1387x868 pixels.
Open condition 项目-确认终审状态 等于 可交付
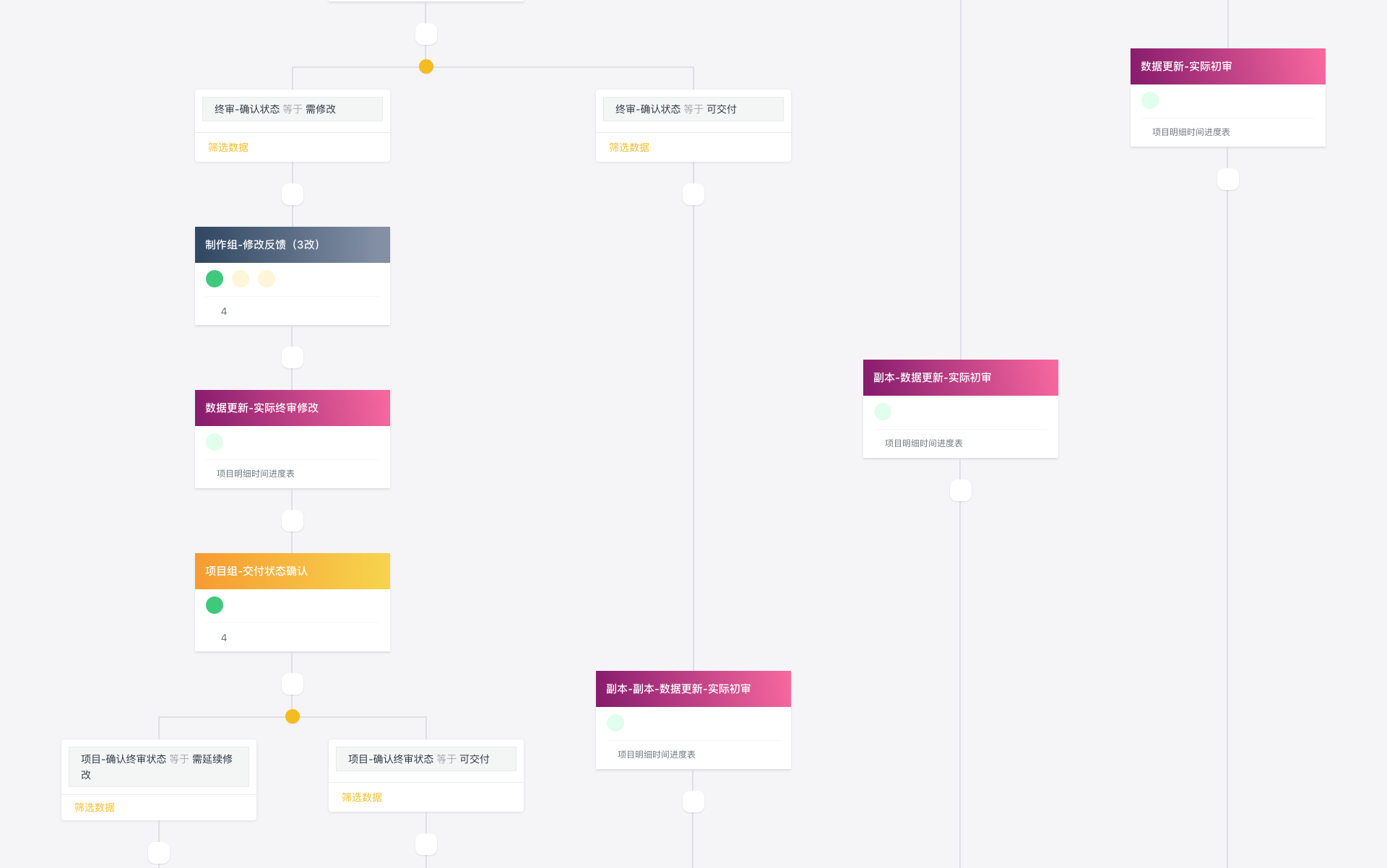point(426,759)
